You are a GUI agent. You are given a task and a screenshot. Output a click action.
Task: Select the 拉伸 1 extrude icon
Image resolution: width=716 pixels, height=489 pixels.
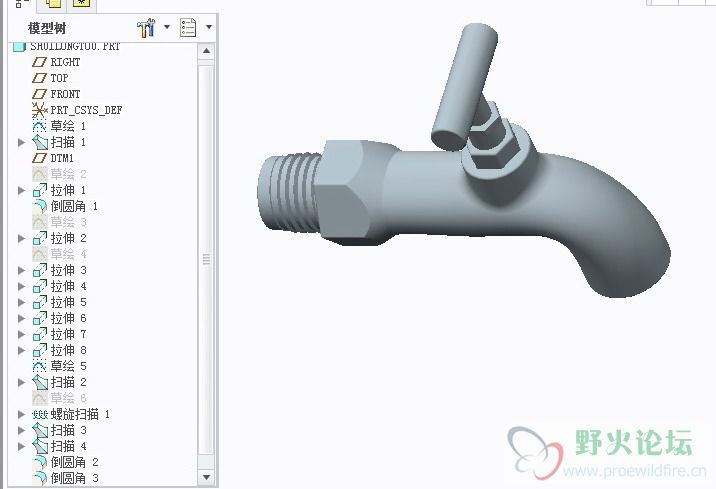coord(40,190)
